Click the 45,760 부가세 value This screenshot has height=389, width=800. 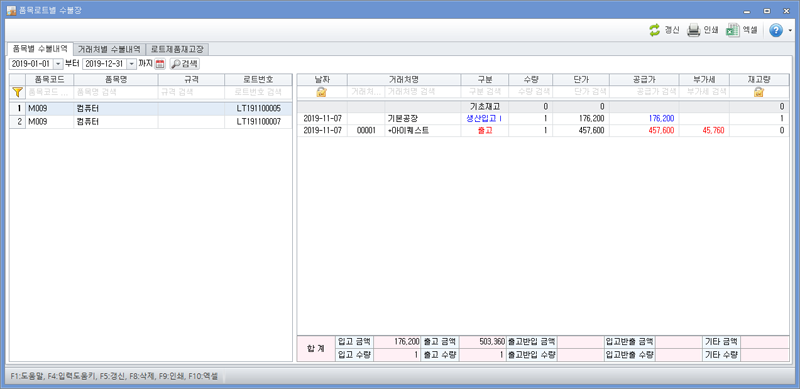pyautogui.click(x=714, y=131)
